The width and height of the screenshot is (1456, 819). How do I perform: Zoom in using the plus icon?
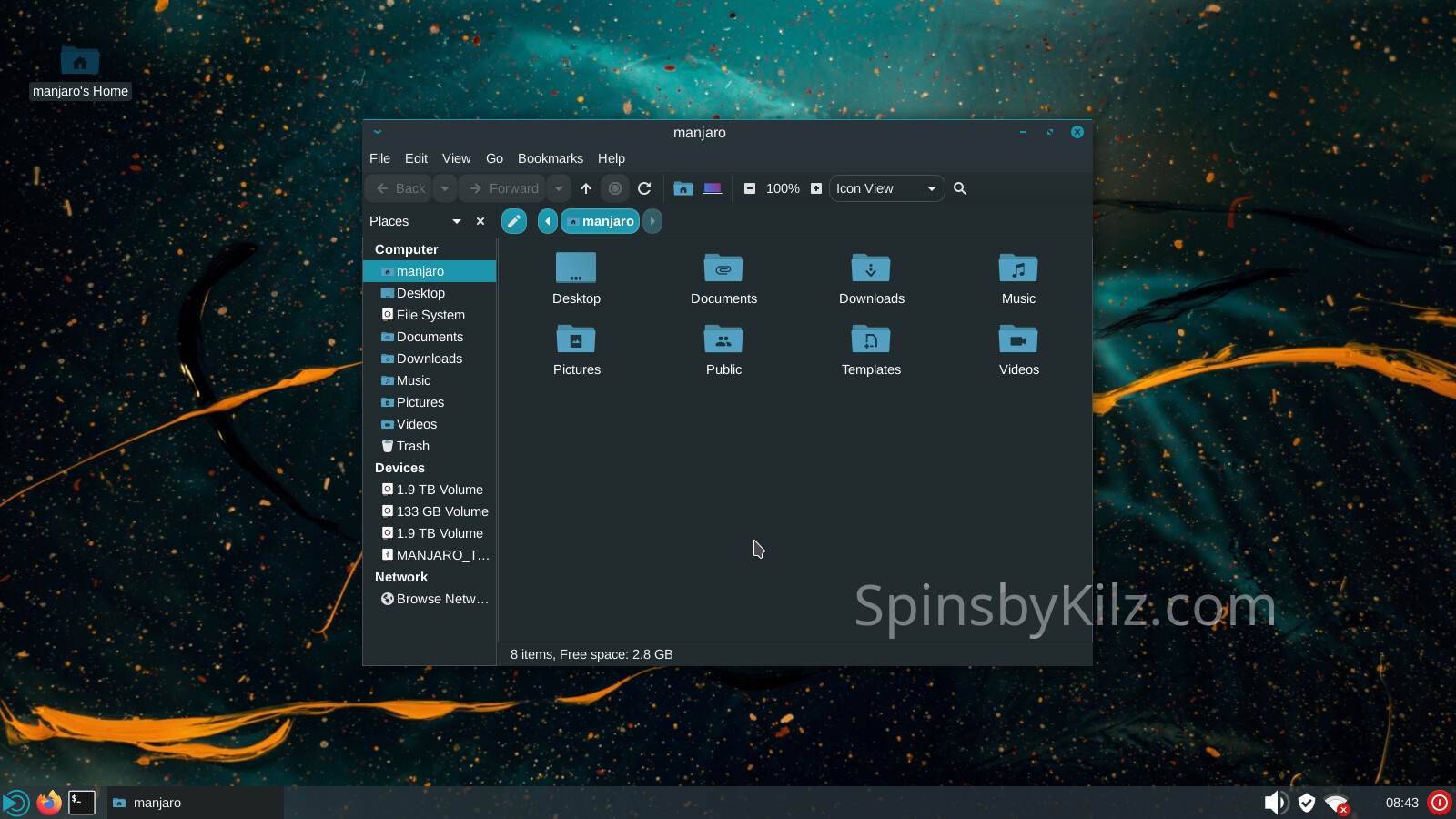816,188
